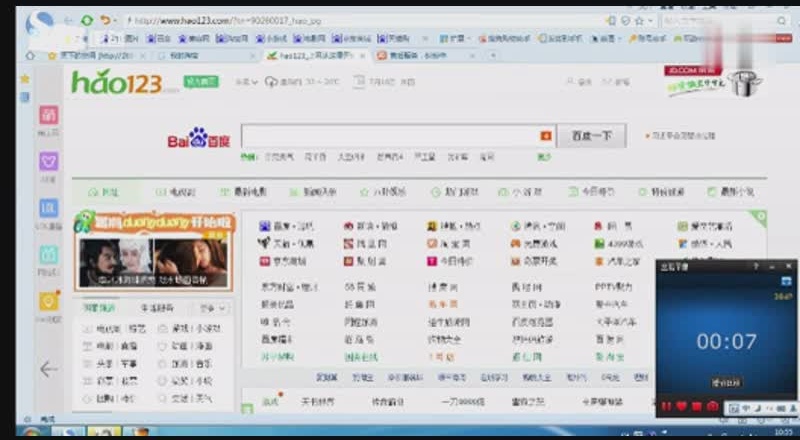Switch to the fourth browser tab with the red icon
Image resolution: width=800 pixels, height=440 pixels.
[x=426, y=56]
